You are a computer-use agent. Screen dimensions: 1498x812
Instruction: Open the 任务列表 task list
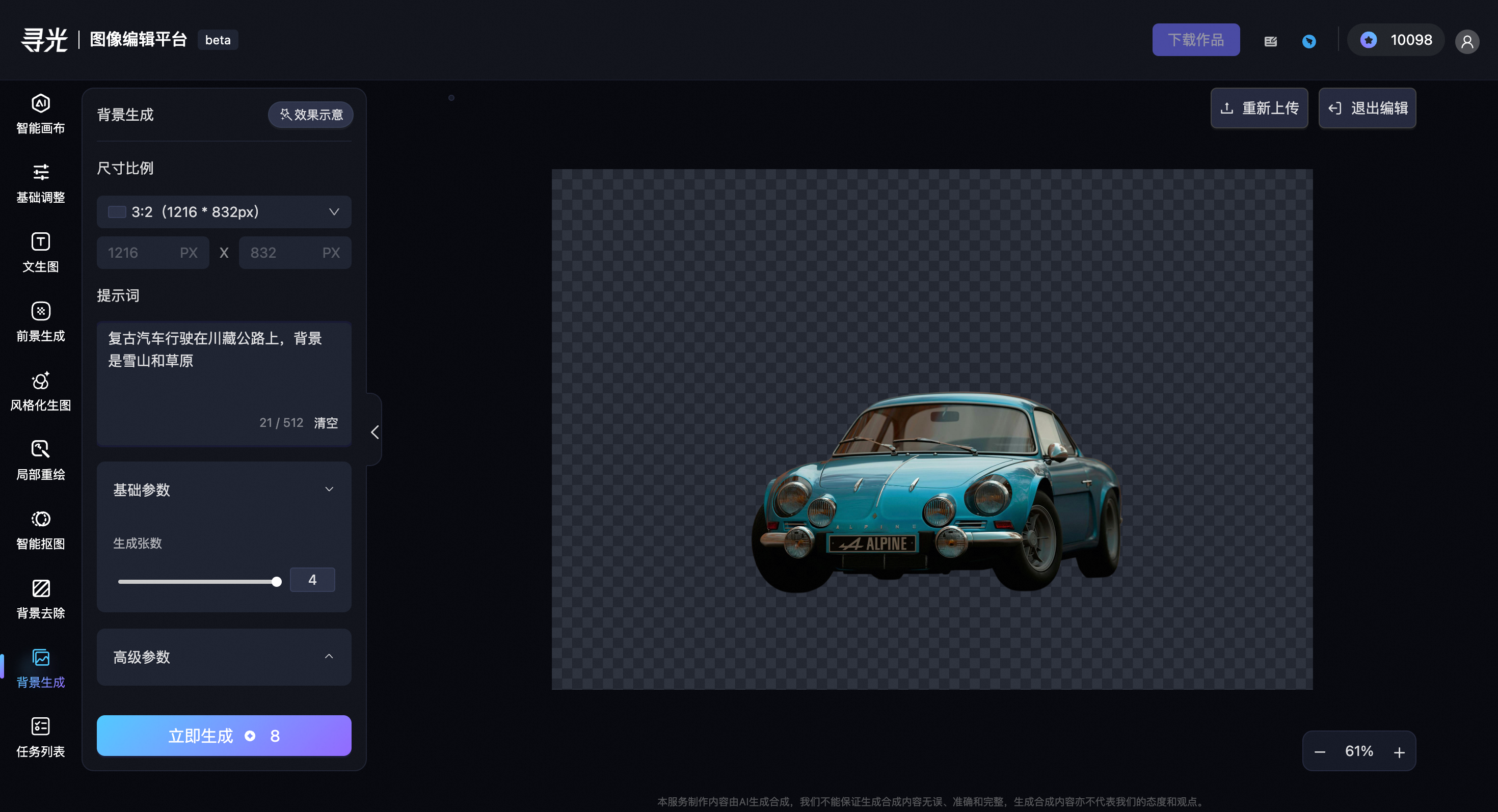40,737
